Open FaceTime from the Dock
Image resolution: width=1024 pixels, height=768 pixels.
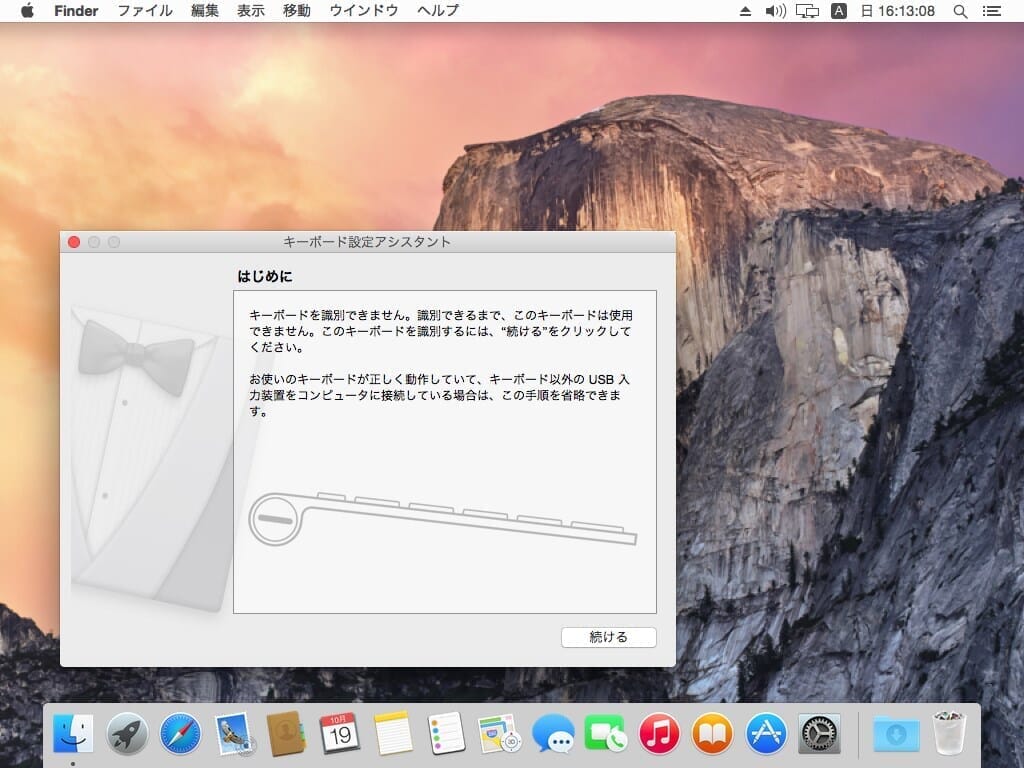click(x=605, y=735)
